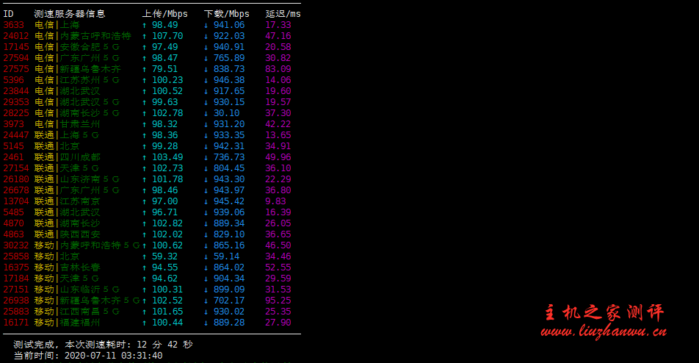Click server ID 24447
Screen dimensions: 699x363
point(16,135)
